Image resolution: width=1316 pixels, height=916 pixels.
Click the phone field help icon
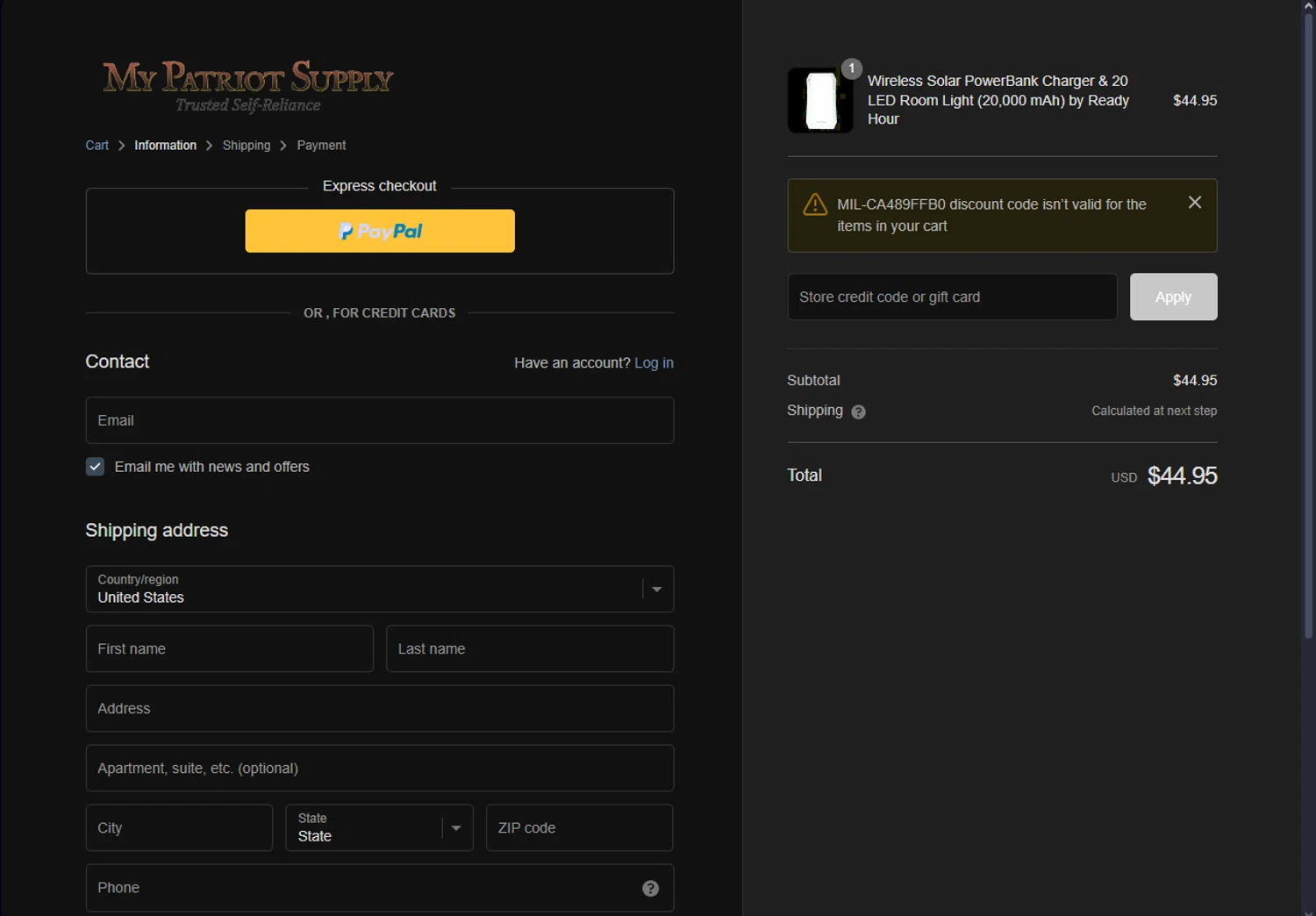click(x=650, y=888)
